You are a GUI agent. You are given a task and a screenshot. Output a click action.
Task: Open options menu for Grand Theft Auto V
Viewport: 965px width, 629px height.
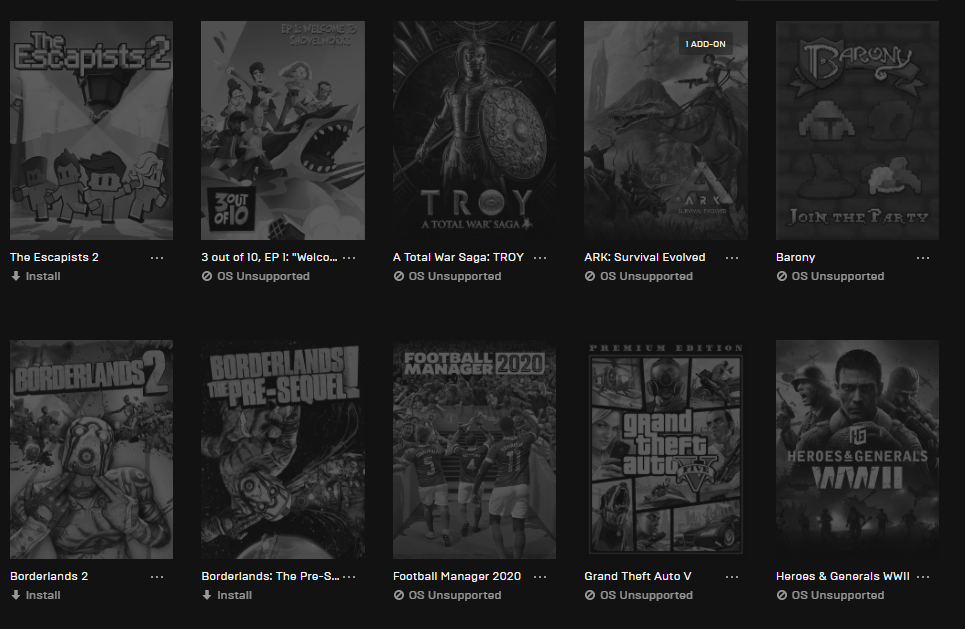(732, 577)
